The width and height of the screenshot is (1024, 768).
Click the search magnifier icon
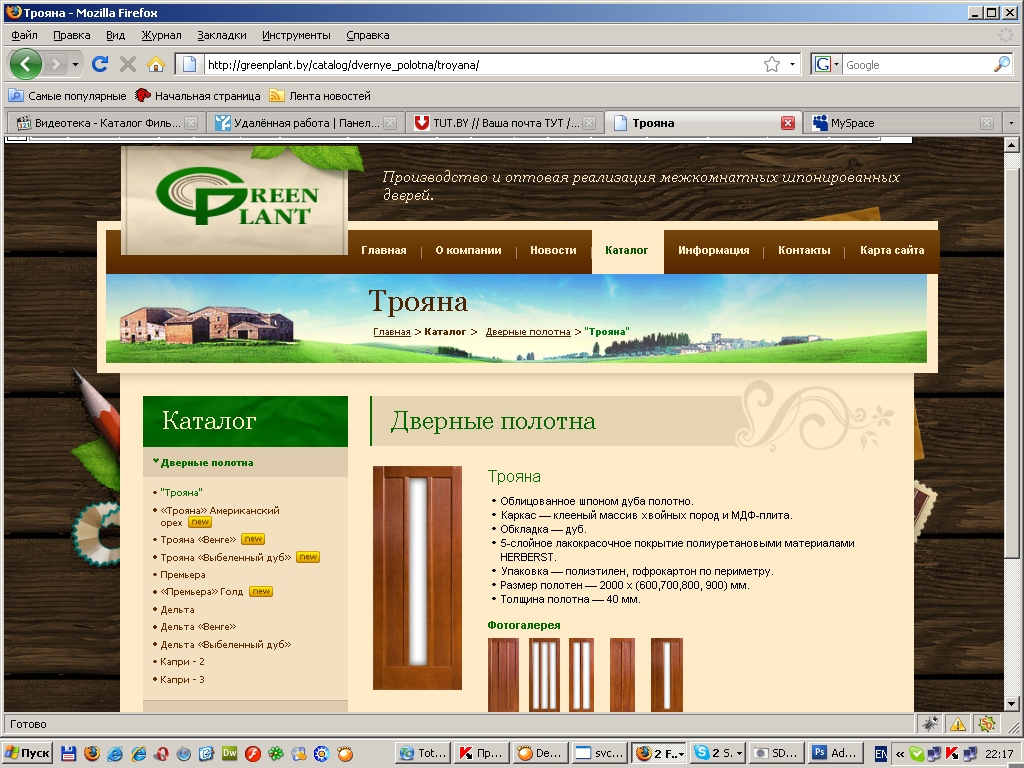[1002, 64]
